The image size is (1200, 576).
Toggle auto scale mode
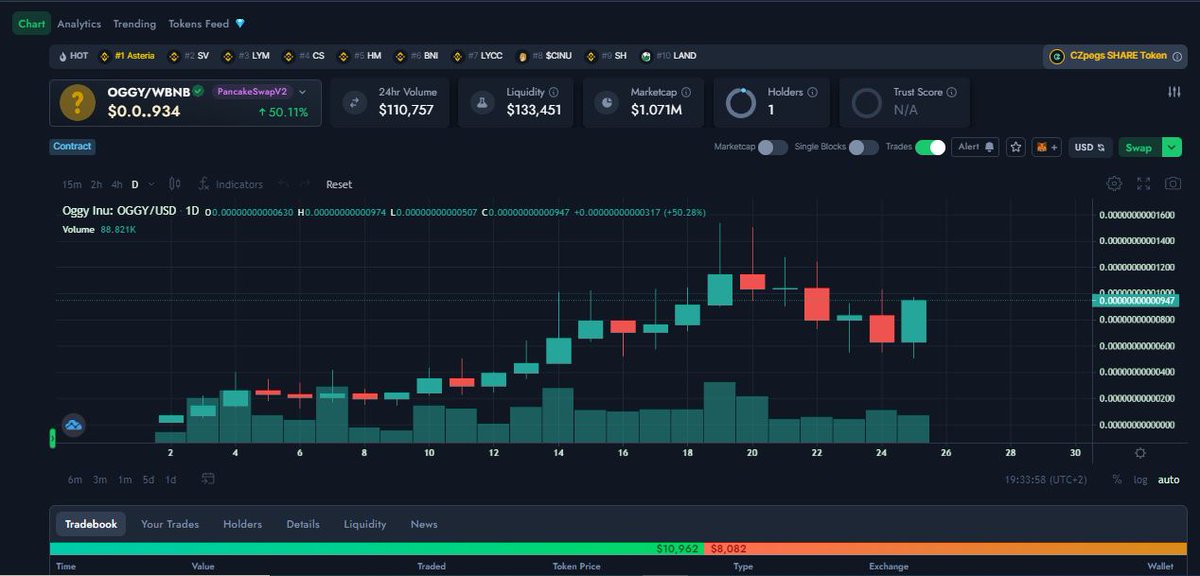[1168, 480]
